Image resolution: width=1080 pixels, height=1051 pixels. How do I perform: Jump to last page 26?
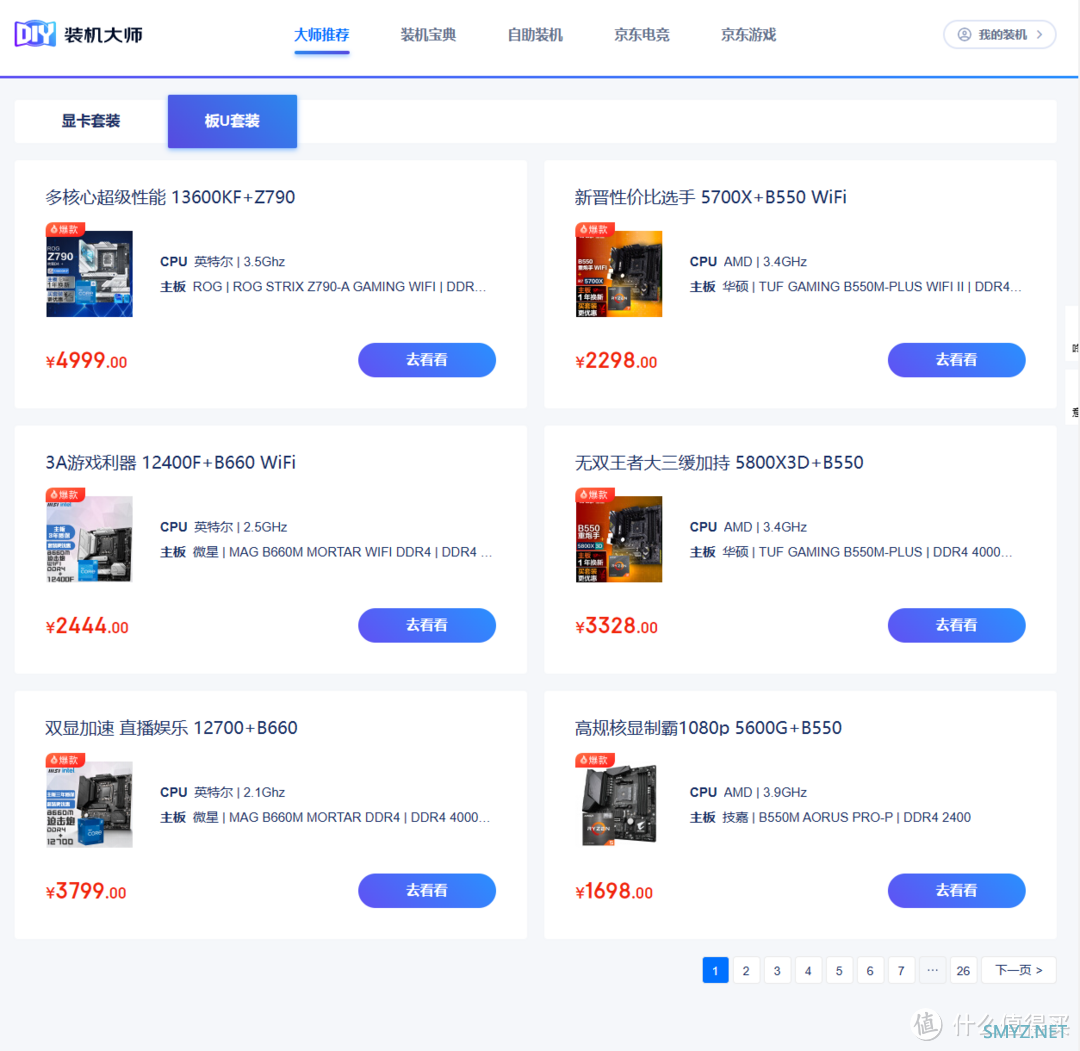pyautogui.click(x=963, y=970)
